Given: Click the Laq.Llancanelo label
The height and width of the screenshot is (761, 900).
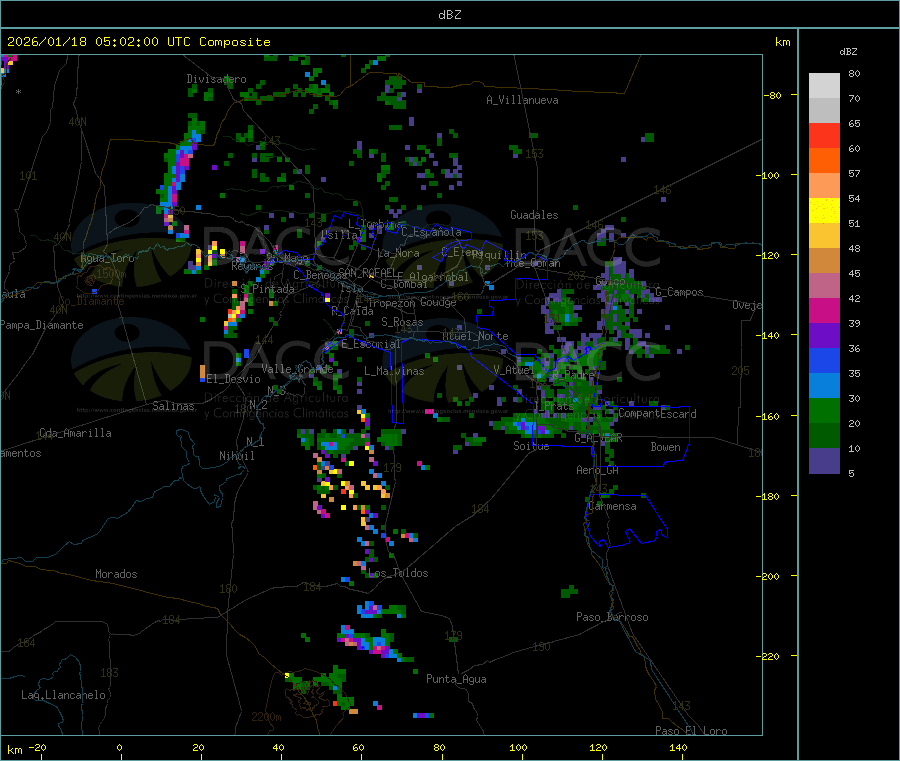Looking at the screenshot, I should 63,695.
